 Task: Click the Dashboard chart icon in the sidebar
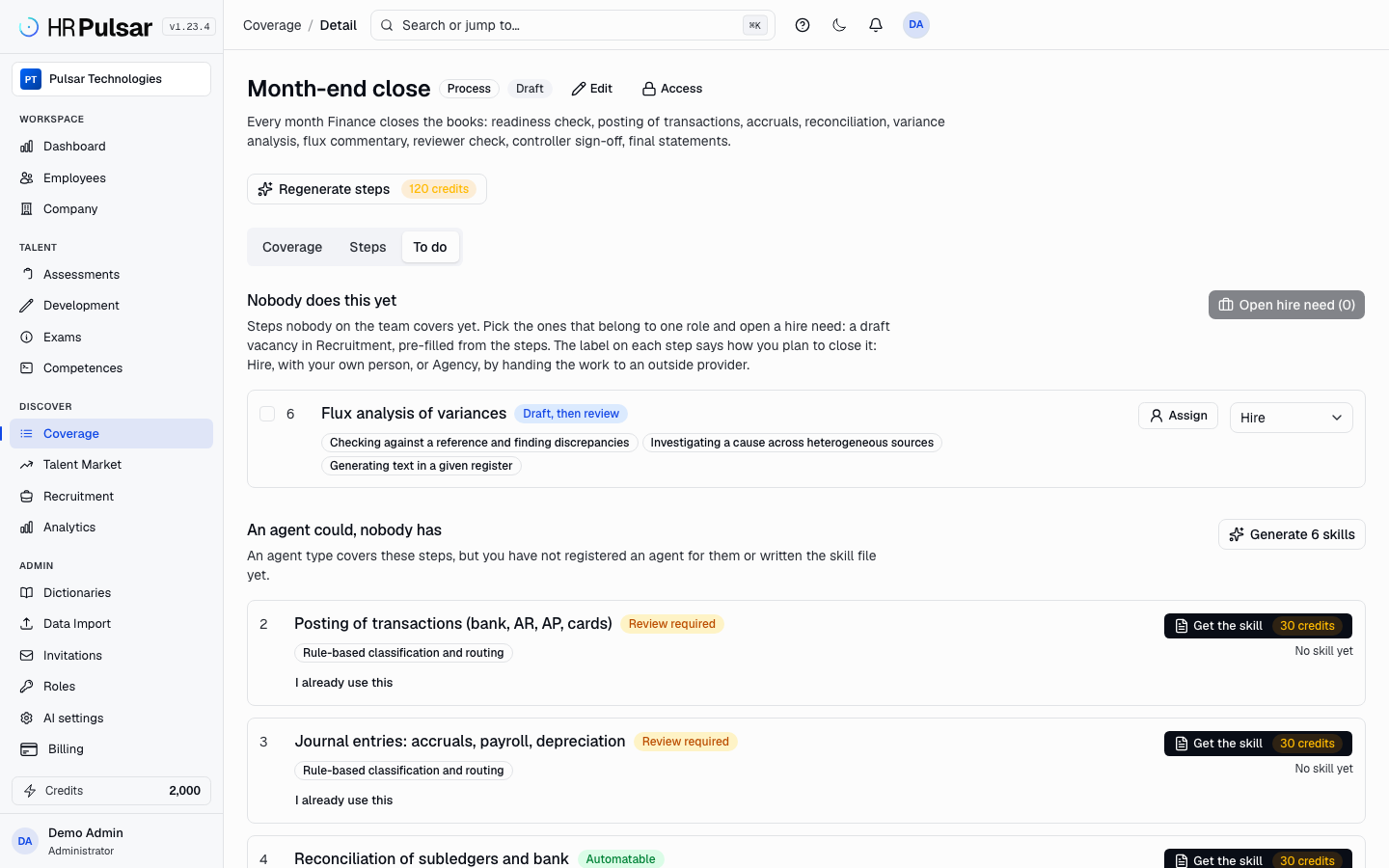[x=27, y=147]
